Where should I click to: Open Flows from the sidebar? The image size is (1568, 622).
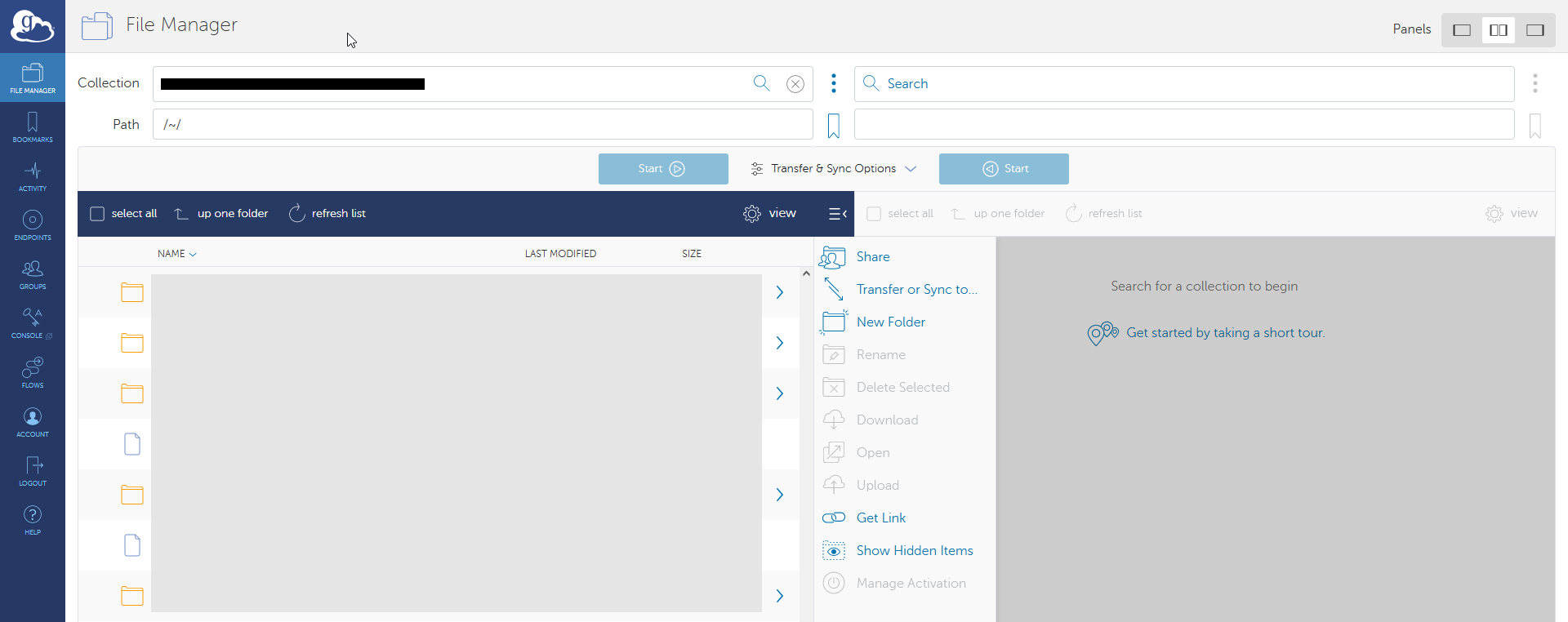(33, 373)
